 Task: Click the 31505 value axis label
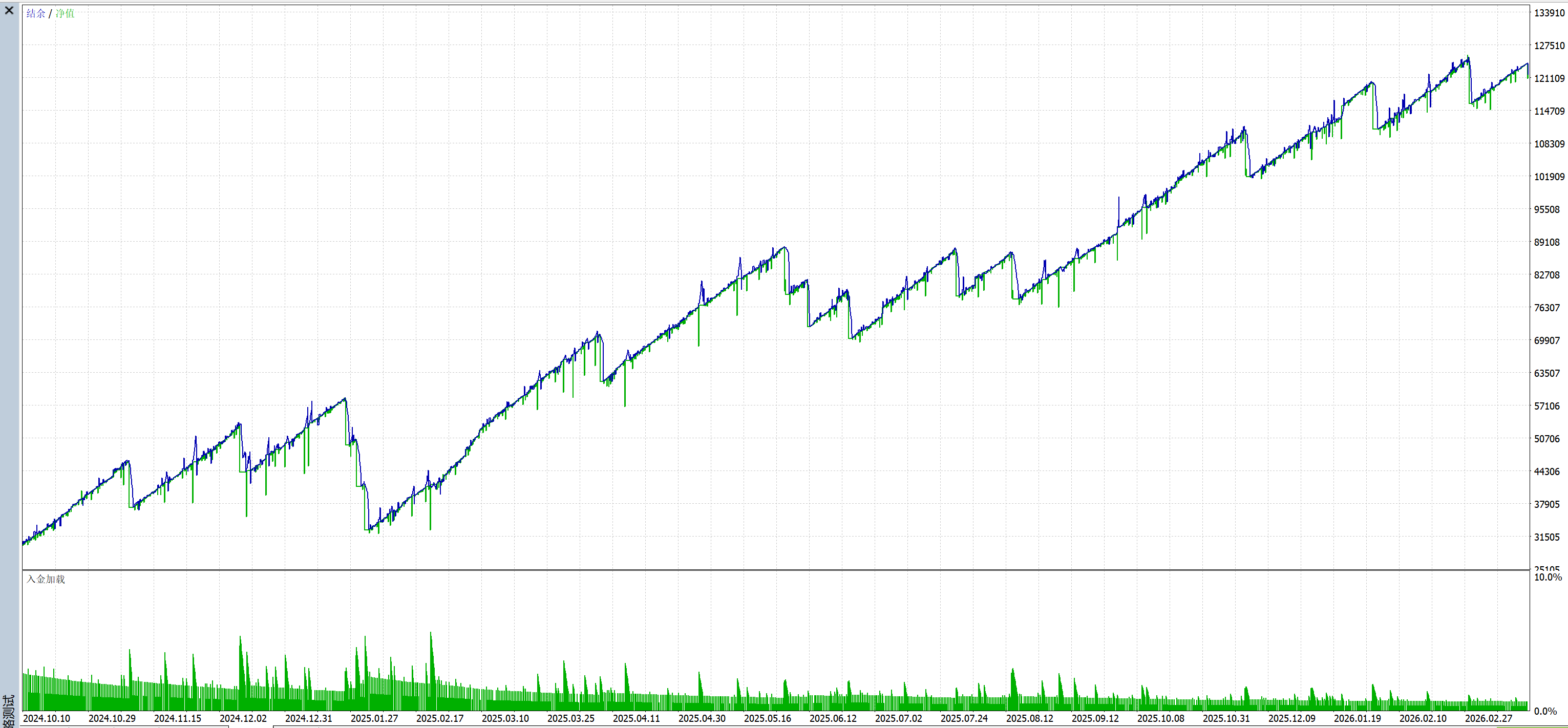pyautogui.click(x=1546, y=537)
